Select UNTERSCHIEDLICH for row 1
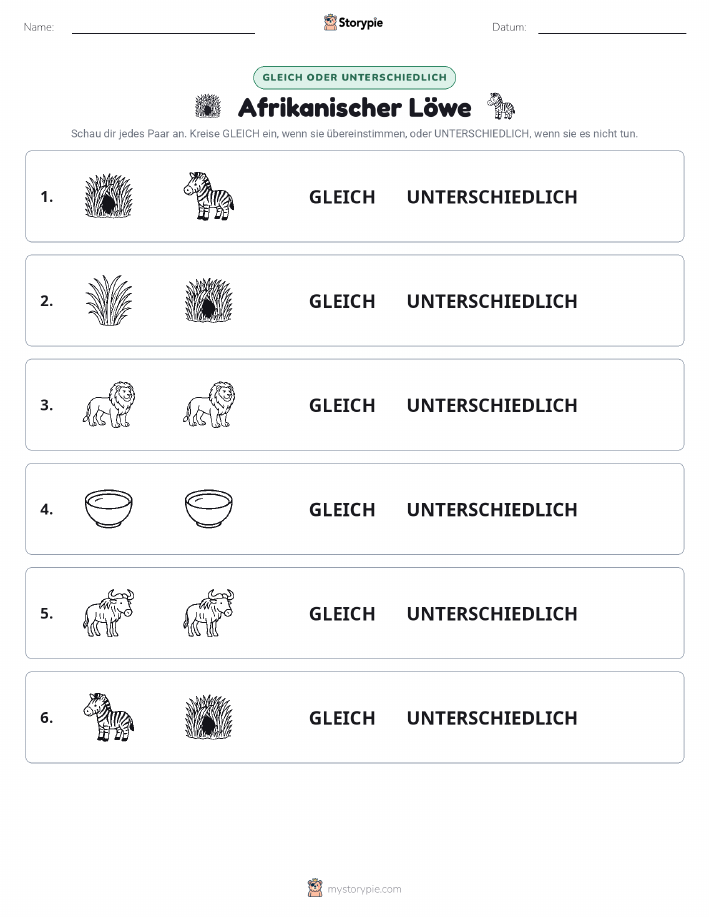 pyautogui.click(x=492, y=197)
